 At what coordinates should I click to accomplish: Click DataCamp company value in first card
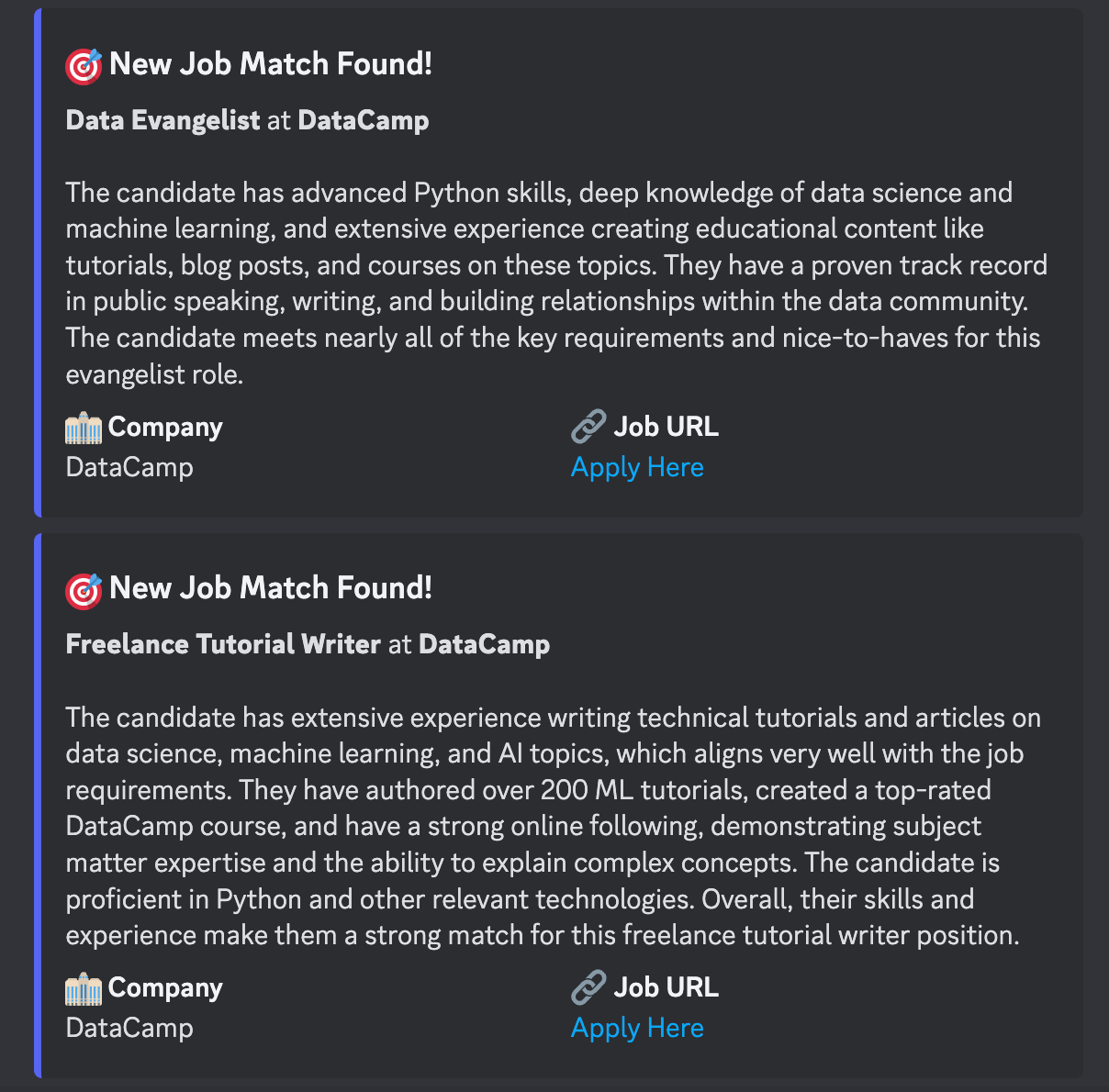tap(129, 467)
